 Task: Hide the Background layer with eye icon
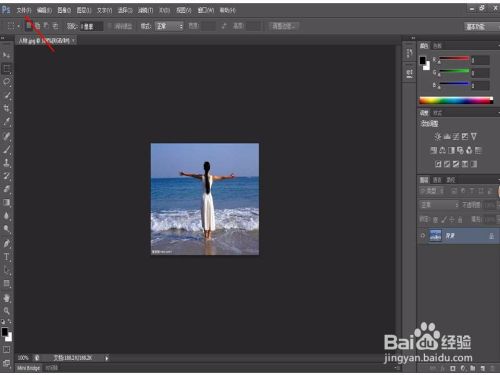click(x=423, y=236)
